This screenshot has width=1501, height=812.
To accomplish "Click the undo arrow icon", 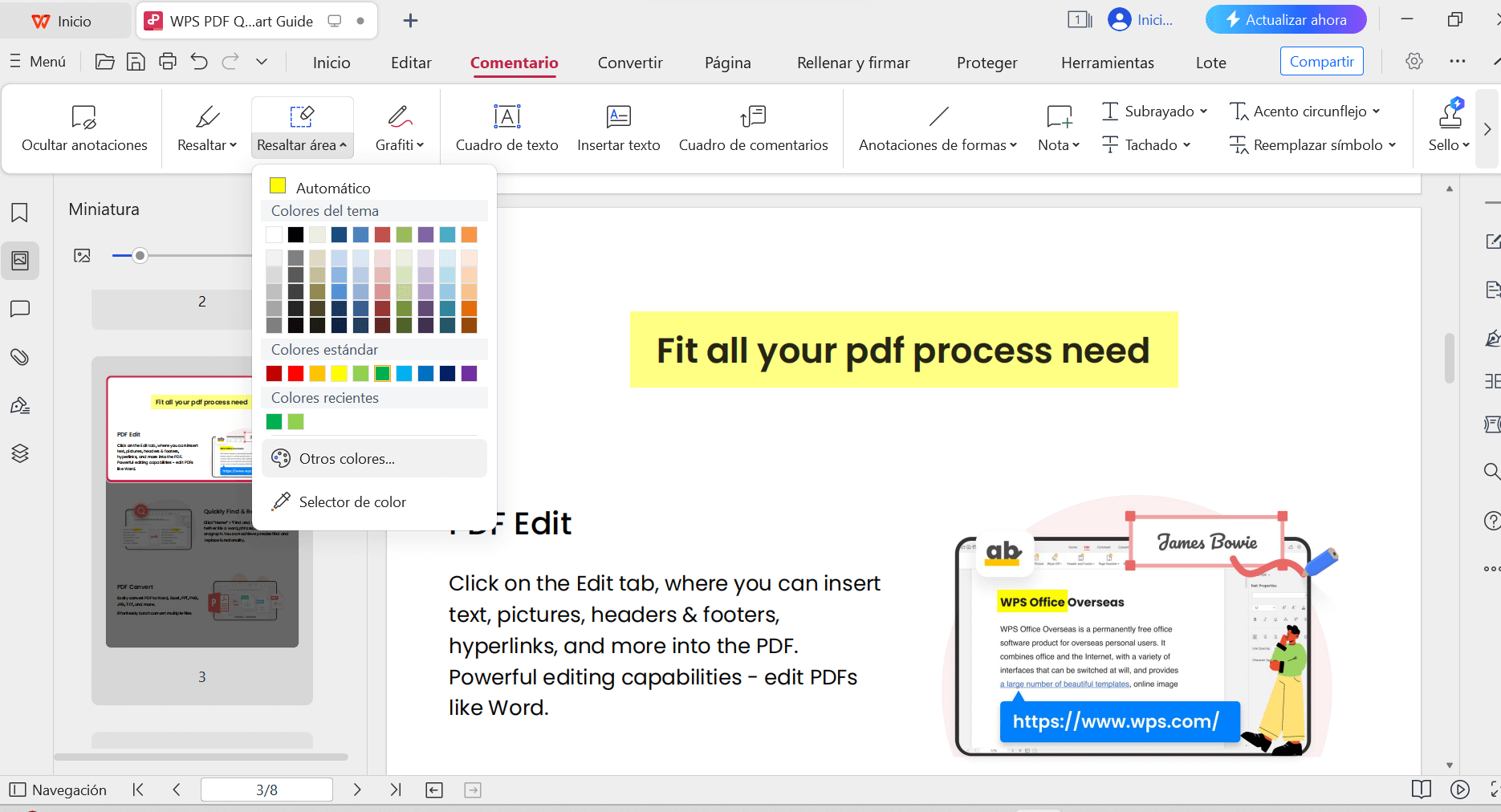I will point(199,62).
